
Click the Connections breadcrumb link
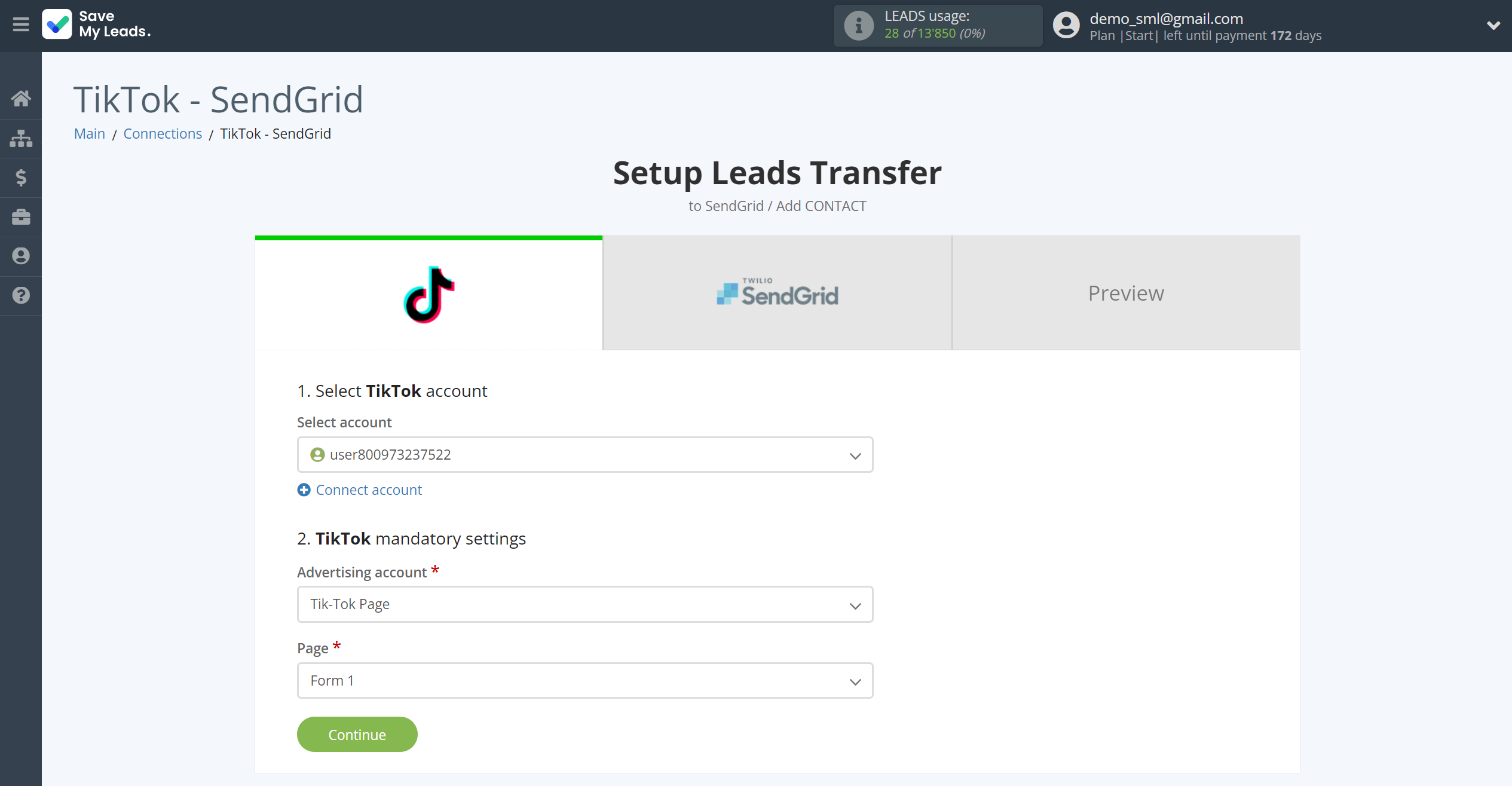tap(162, 134)
